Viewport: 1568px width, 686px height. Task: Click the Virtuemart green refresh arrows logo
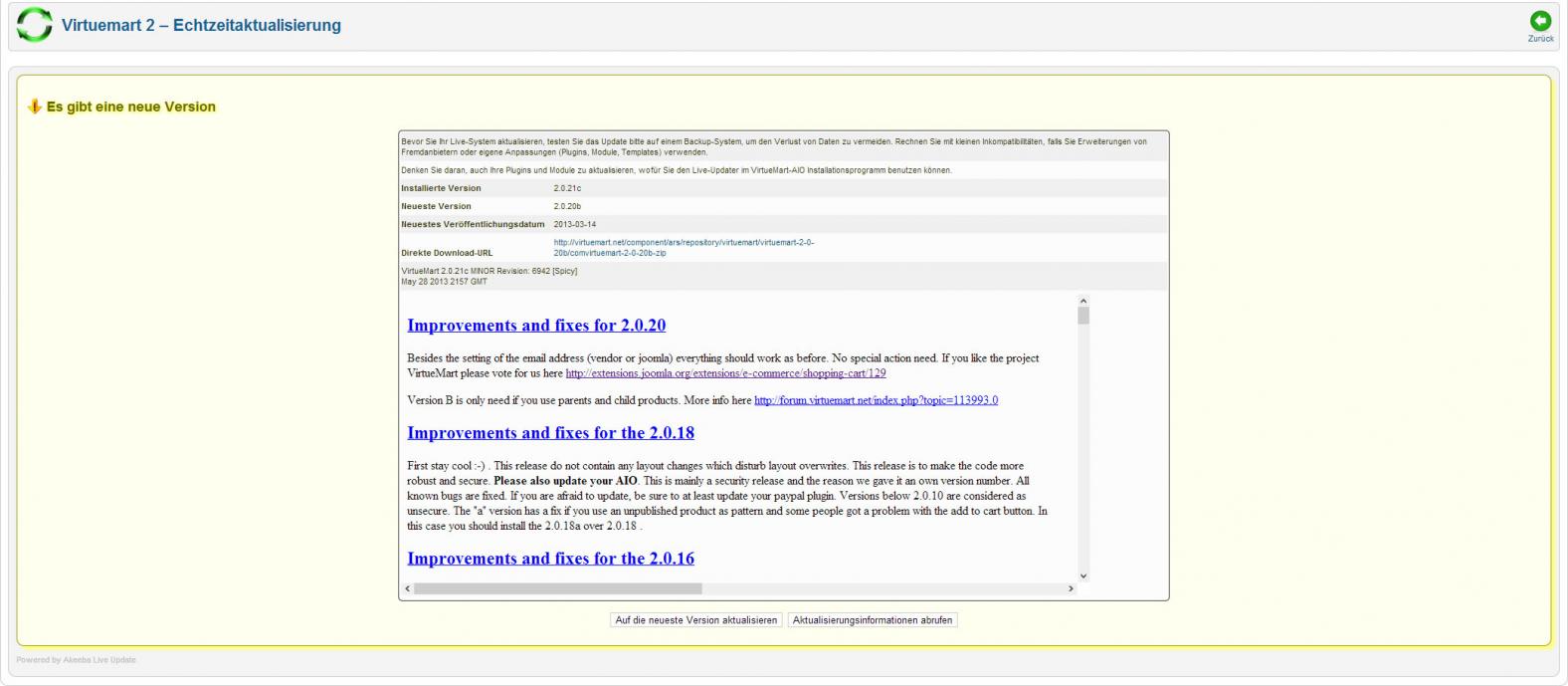coord(34,25)
